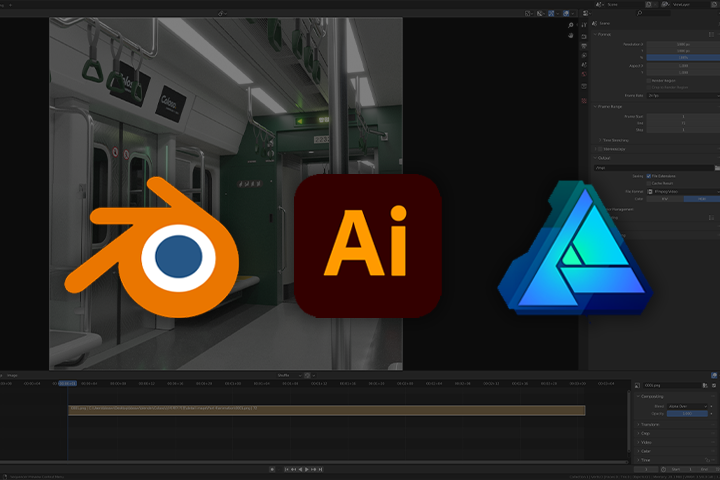Open the Shuffle overlap mode dropdown
Screen dimensions: 720x480
[x=290, y=375]
